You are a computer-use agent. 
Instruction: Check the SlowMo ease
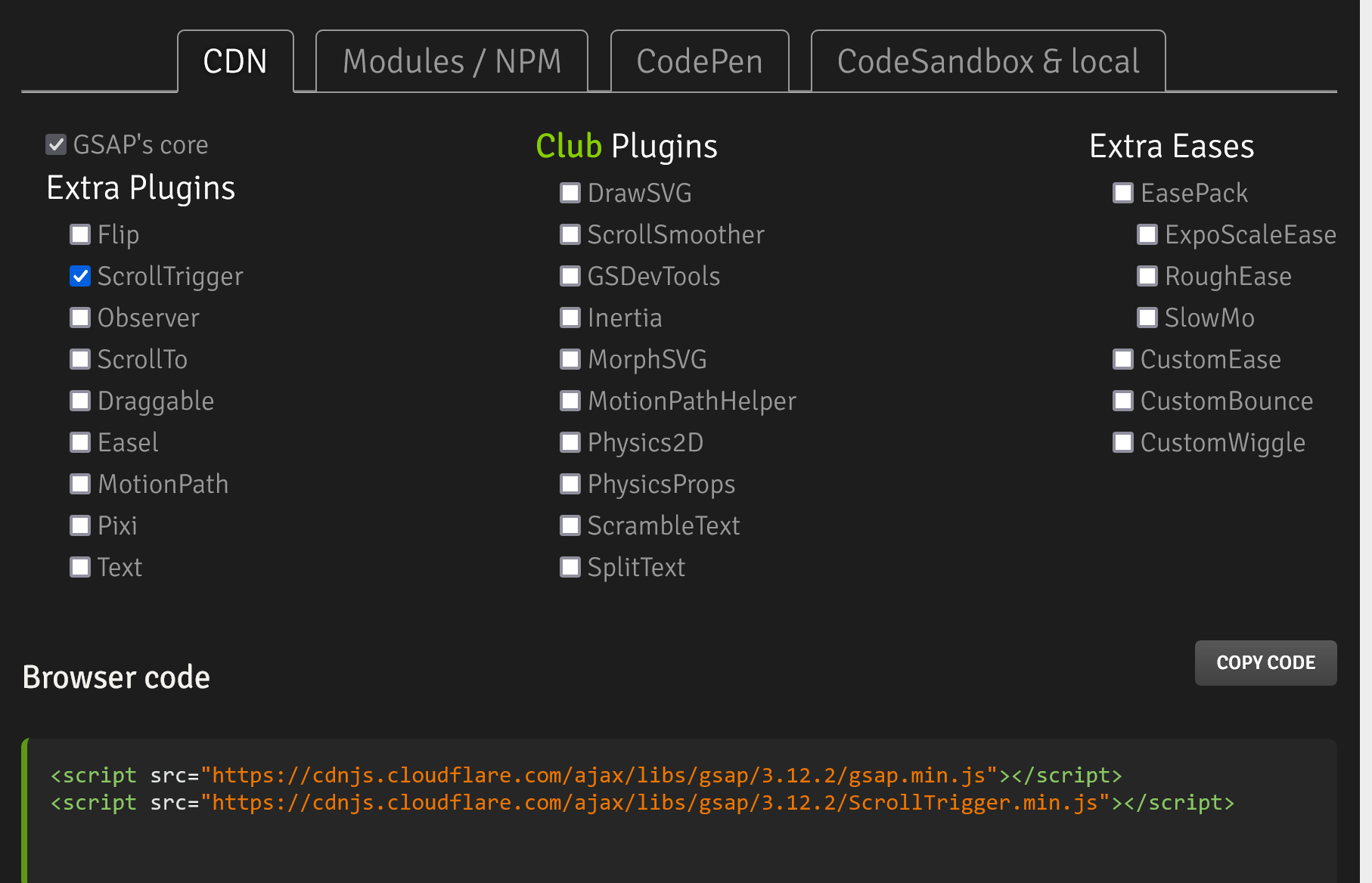pyautogui.click(x=1147, y=318)
